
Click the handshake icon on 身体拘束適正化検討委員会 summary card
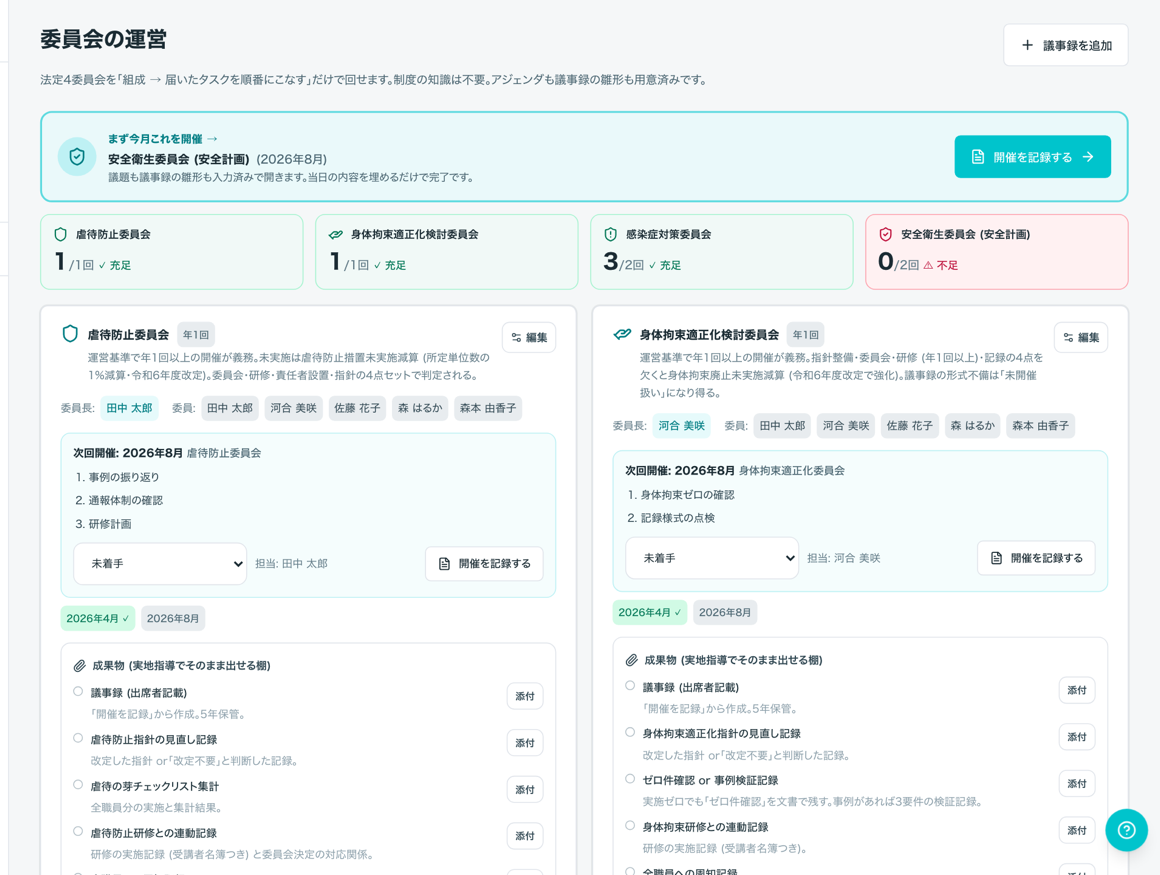point(336,234)
